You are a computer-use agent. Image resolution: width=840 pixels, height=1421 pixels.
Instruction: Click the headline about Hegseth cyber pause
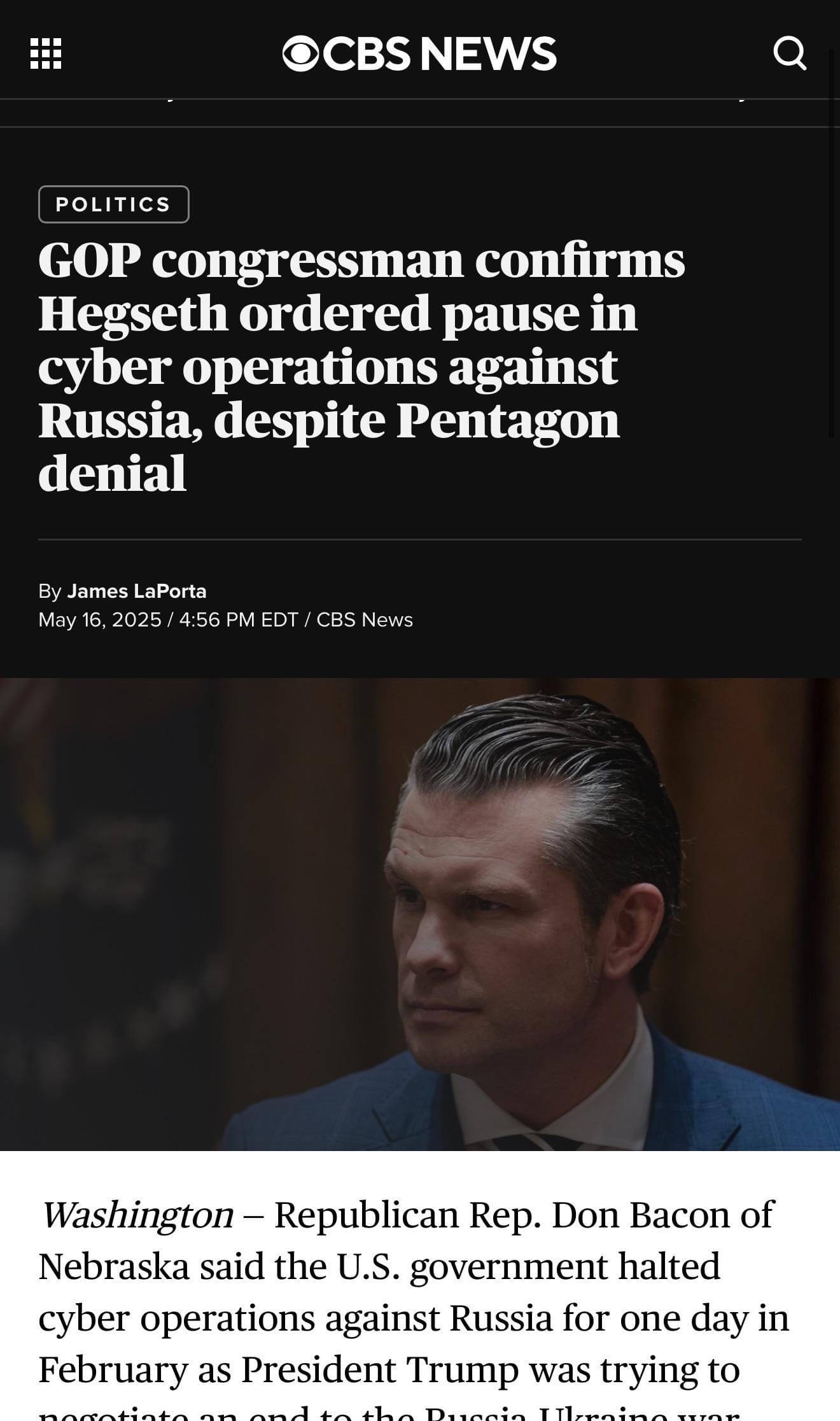[361, 366]
